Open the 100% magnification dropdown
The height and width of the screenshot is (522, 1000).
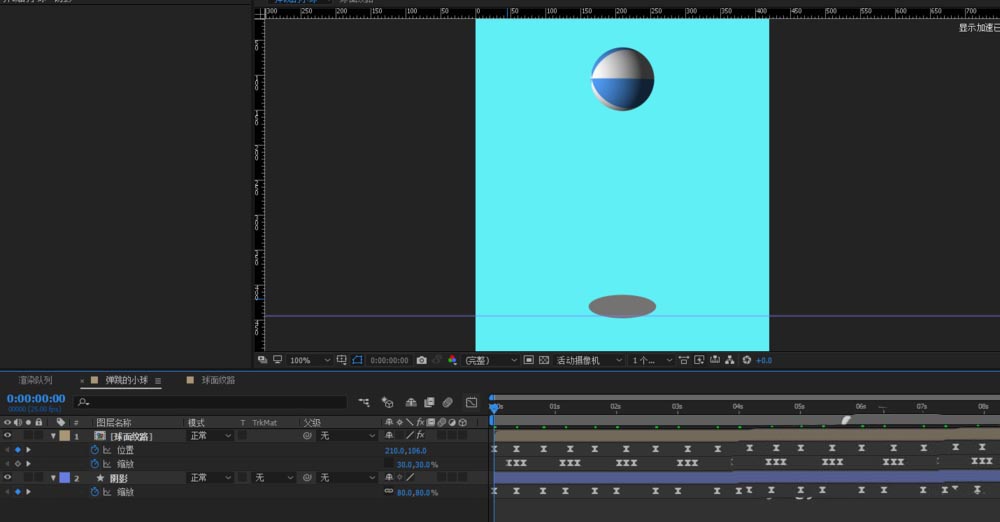(x=309, y=361)
